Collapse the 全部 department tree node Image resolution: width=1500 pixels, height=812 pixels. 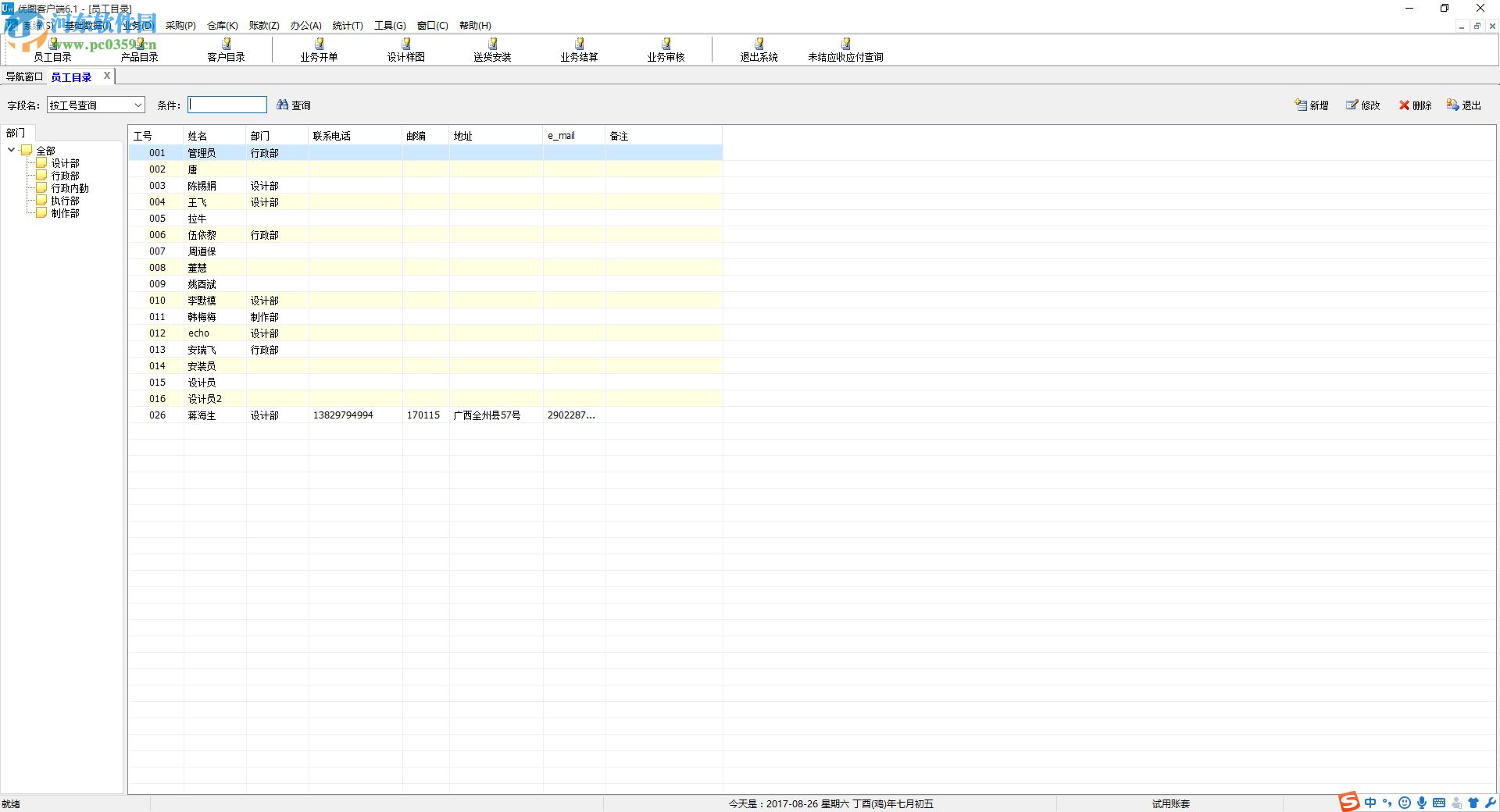pos(12,150)
